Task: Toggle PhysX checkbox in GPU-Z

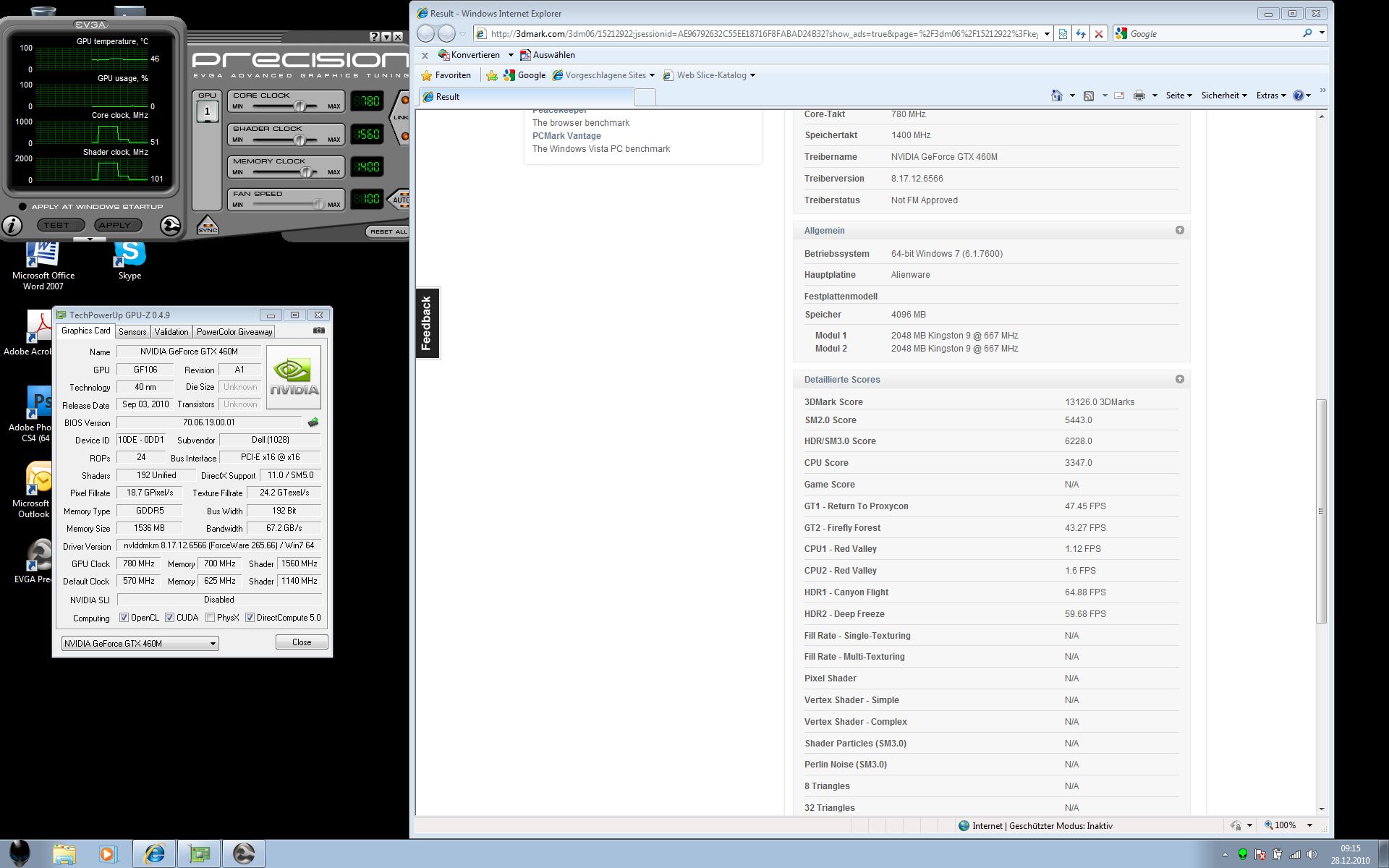Action: point(210,618)
